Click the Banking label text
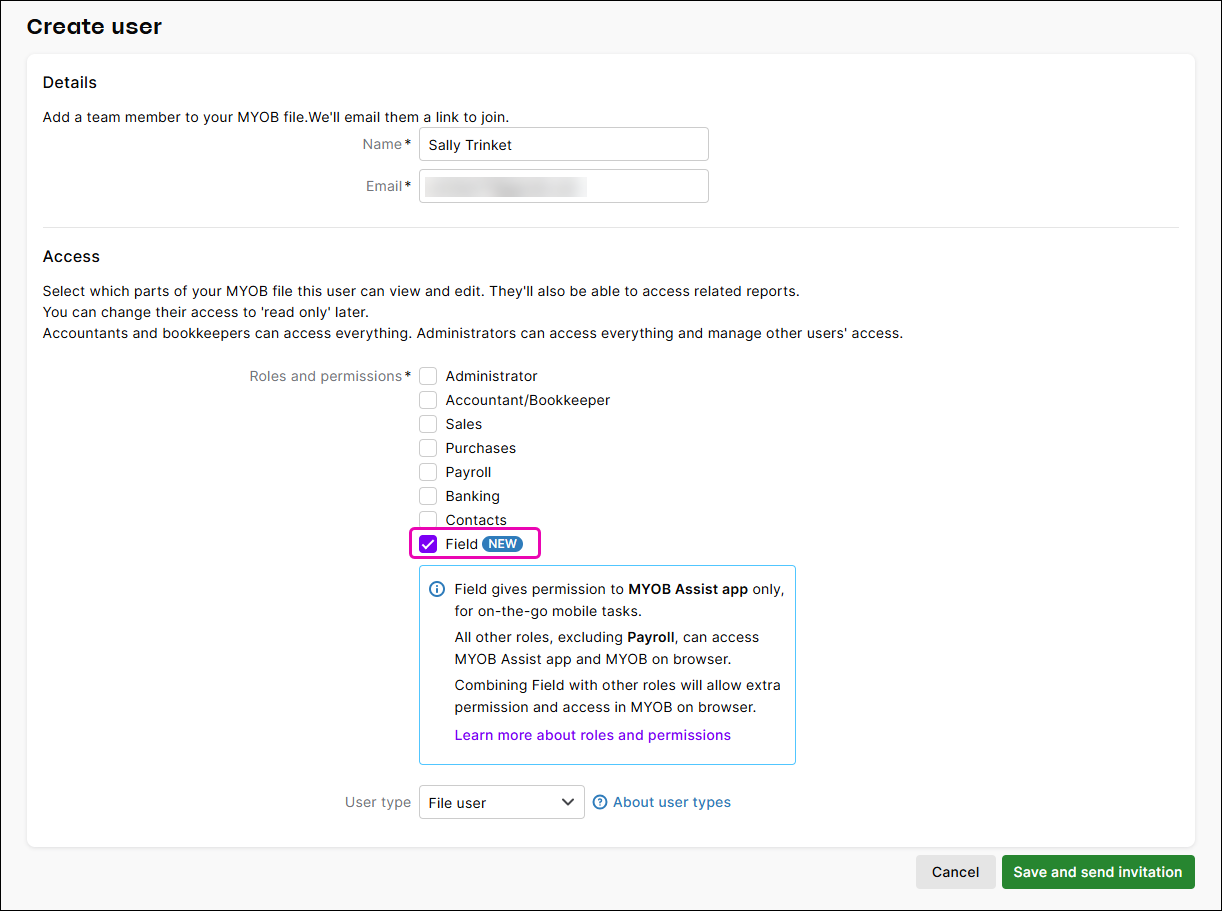The image size is (1222, 911). pos(473,496)
